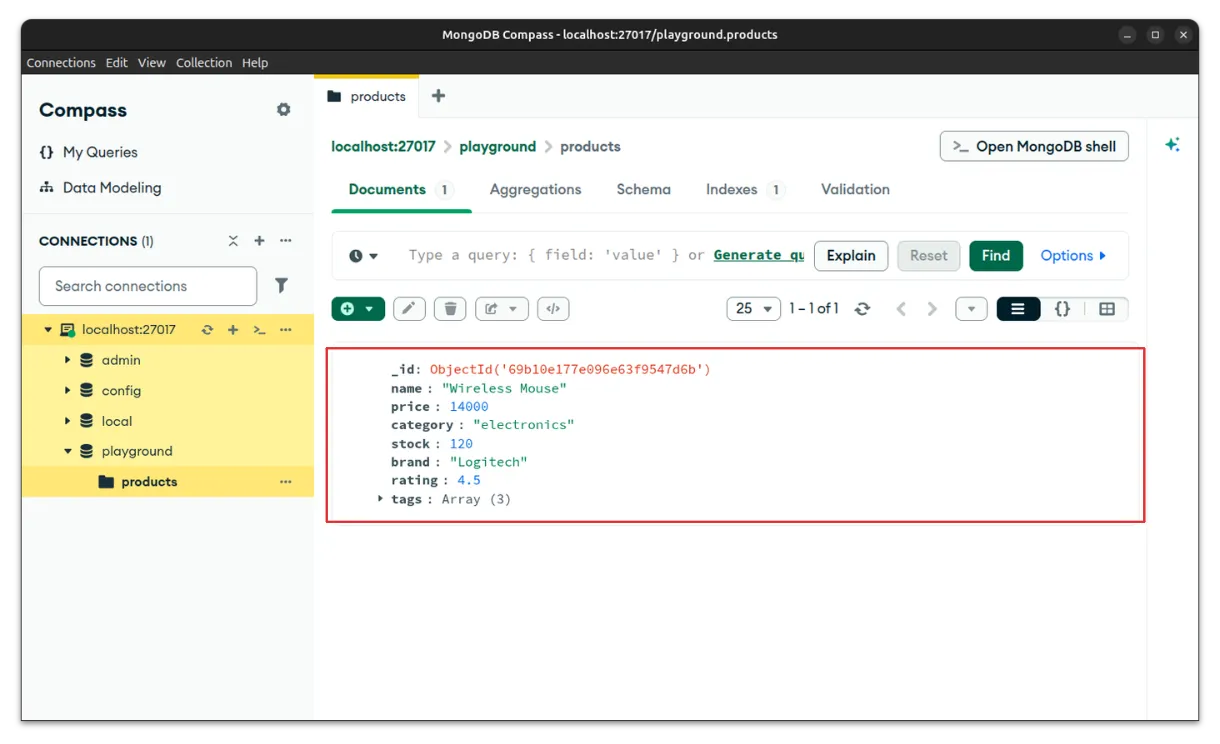Open the Collection menu
1220x744 pixels.
(204, 62)
